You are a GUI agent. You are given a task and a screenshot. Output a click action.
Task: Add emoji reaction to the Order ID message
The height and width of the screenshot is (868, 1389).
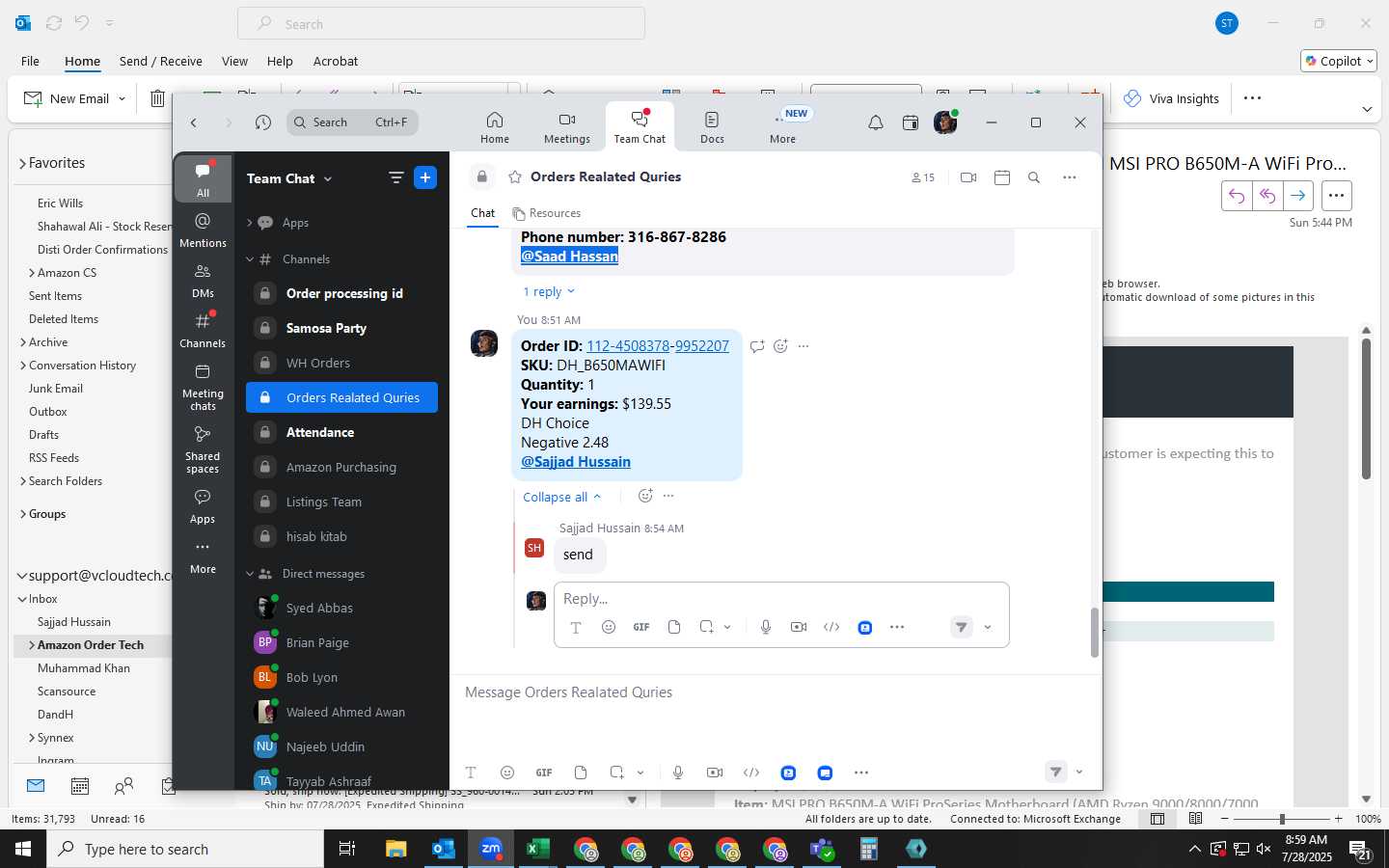coord(780,345)
